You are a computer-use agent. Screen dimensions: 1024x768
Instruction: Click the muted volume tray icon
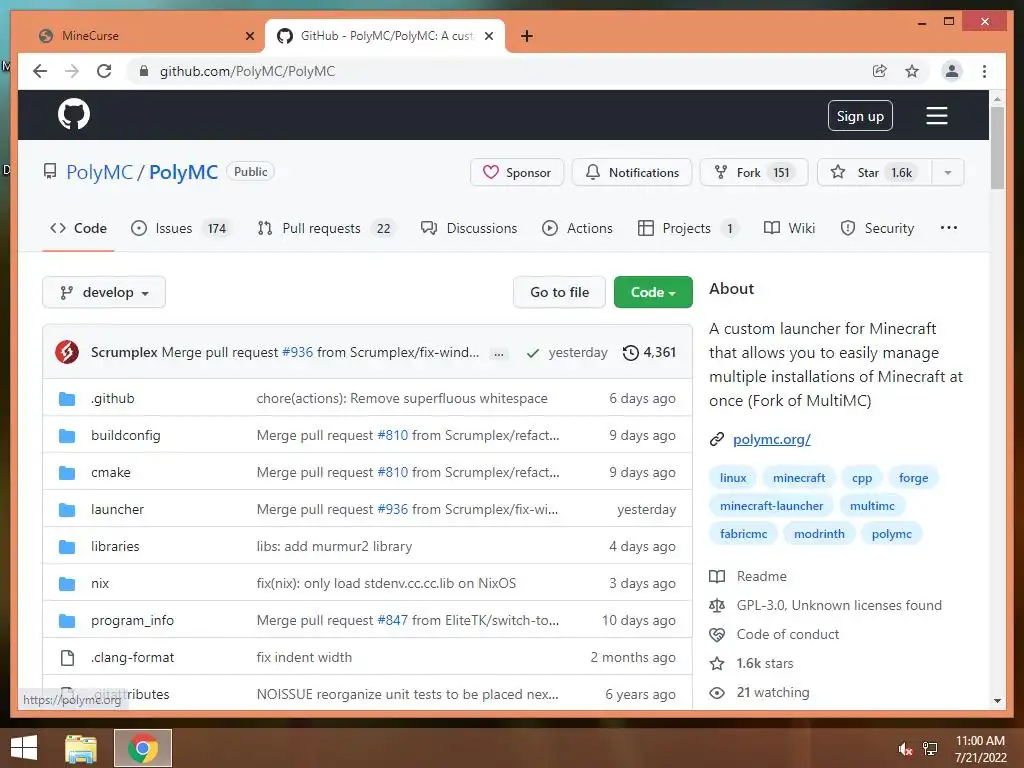click(905, 749)
